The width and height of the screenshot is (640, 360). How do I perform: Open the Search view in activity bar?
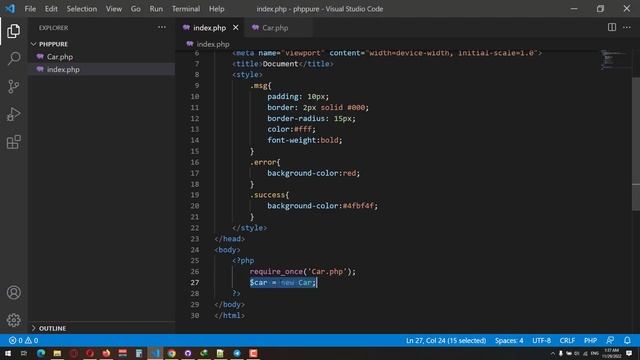pyautogui.click(x=13, y=58)
